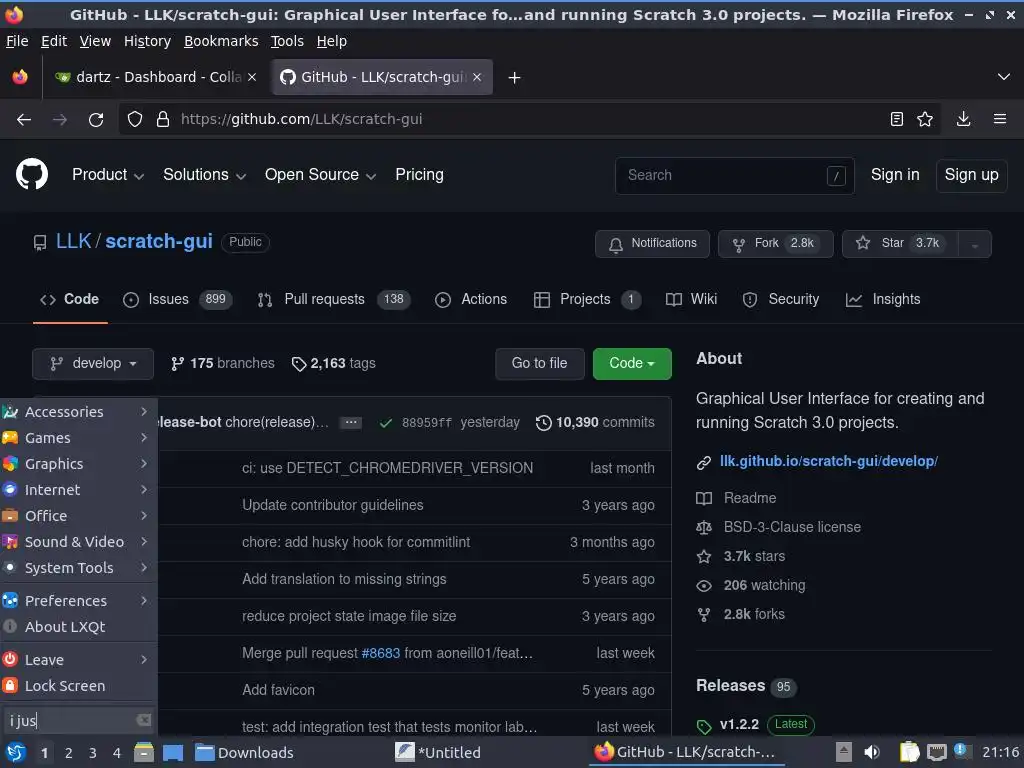Image resolution: width=1024 pixels, height=768 pixels.
Task: Open the Tools menu
Action: coord(287,41)
